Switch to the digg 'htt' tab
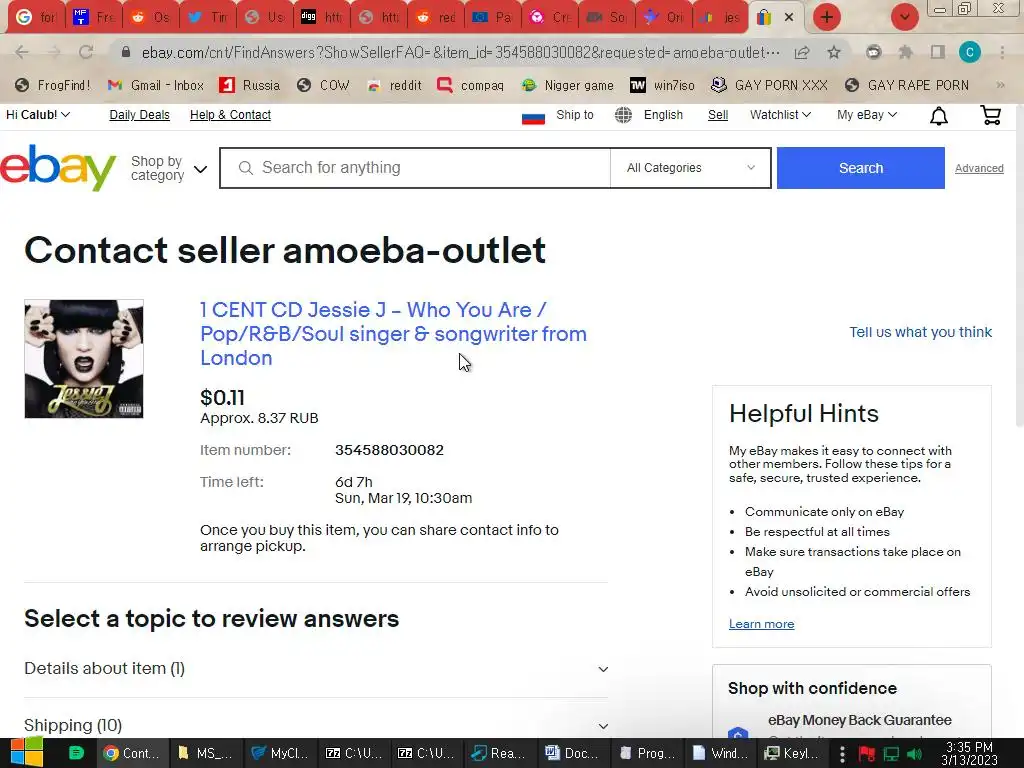Image resolution: width=1024 pixels, height=768 pixels. pyautogui.click(x=321, y=17)
